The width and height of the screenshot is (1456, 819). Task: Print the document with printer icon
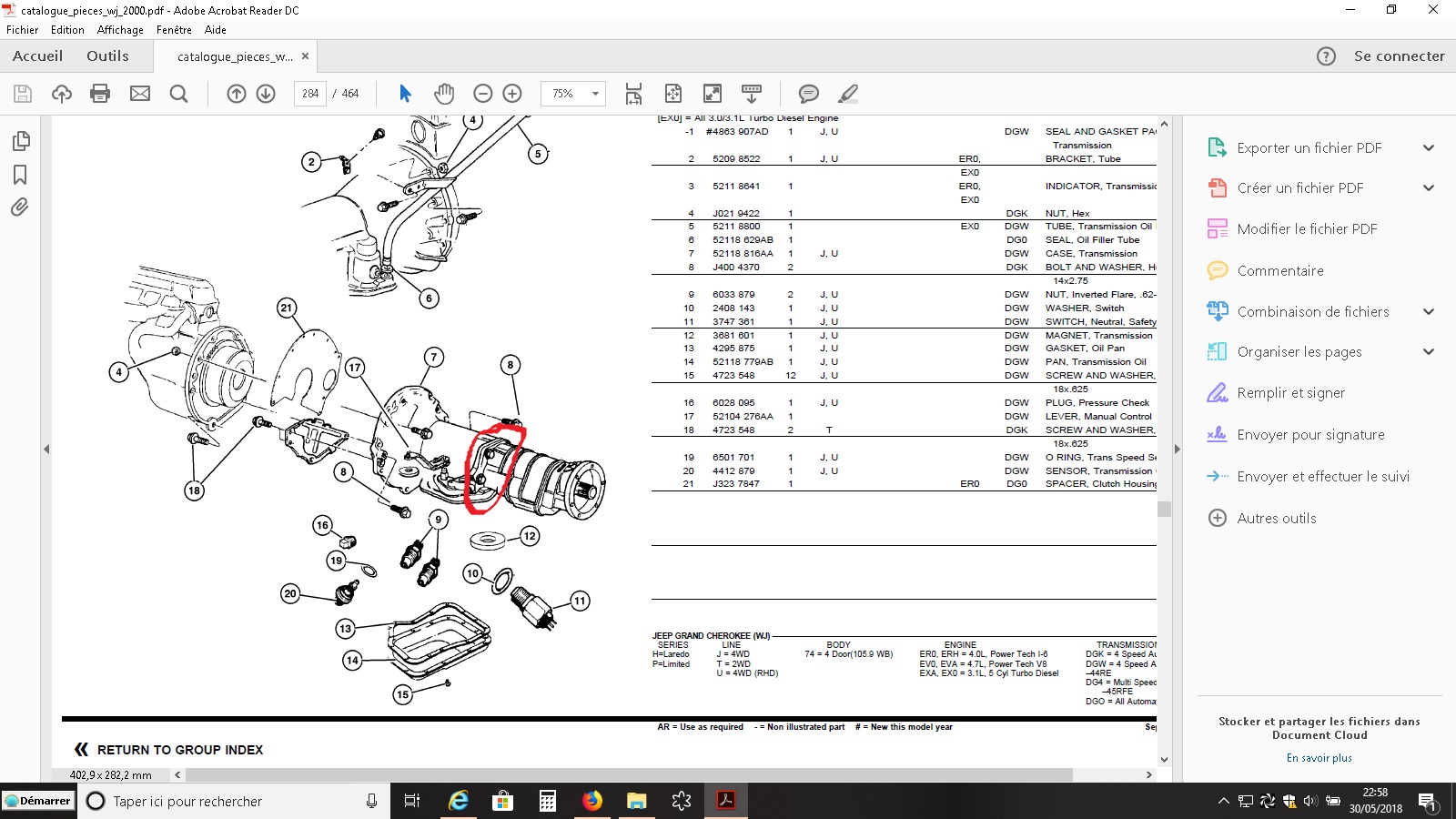(100, 93)
